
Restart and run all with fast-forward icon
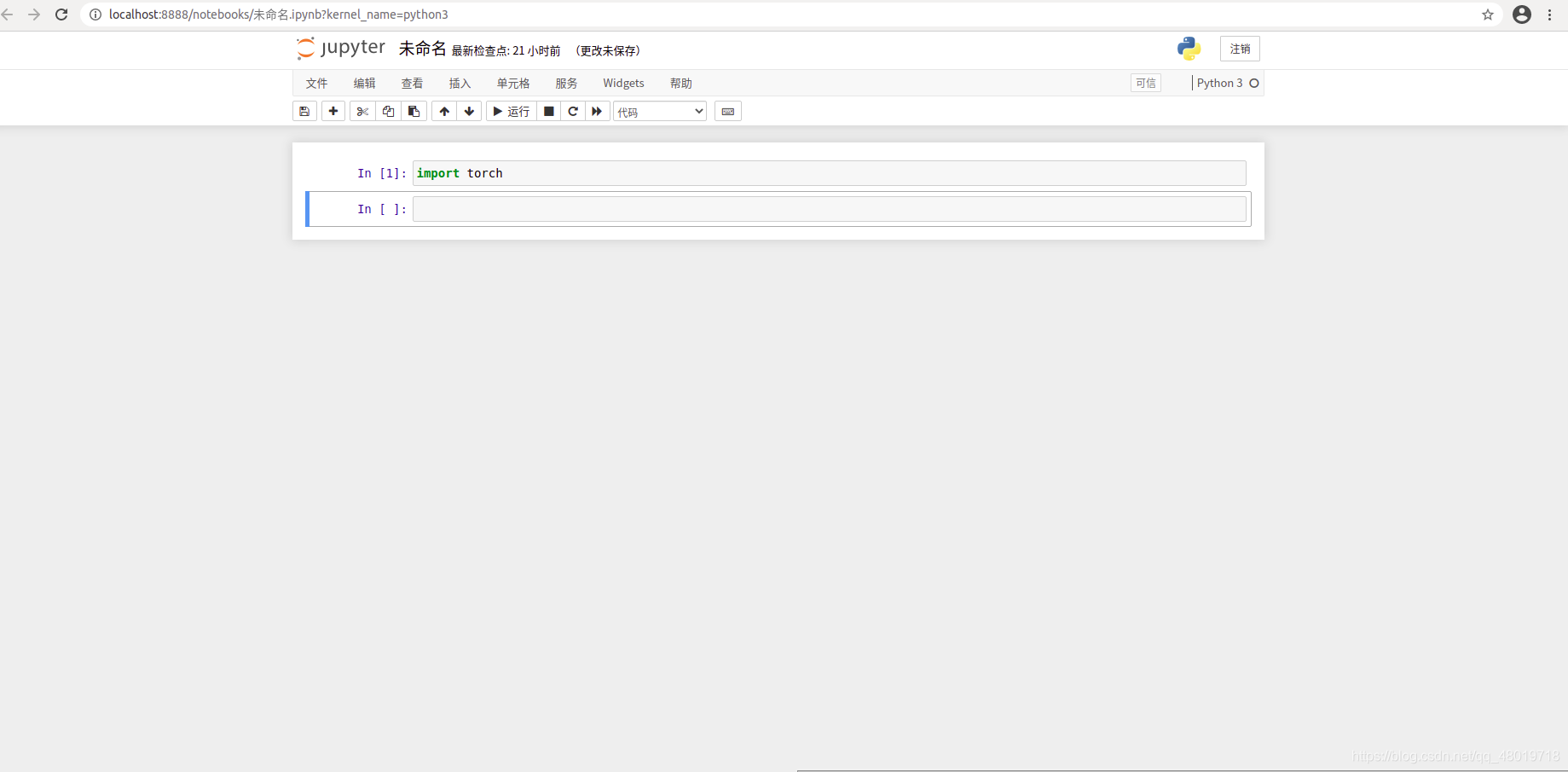click(597, 111)
